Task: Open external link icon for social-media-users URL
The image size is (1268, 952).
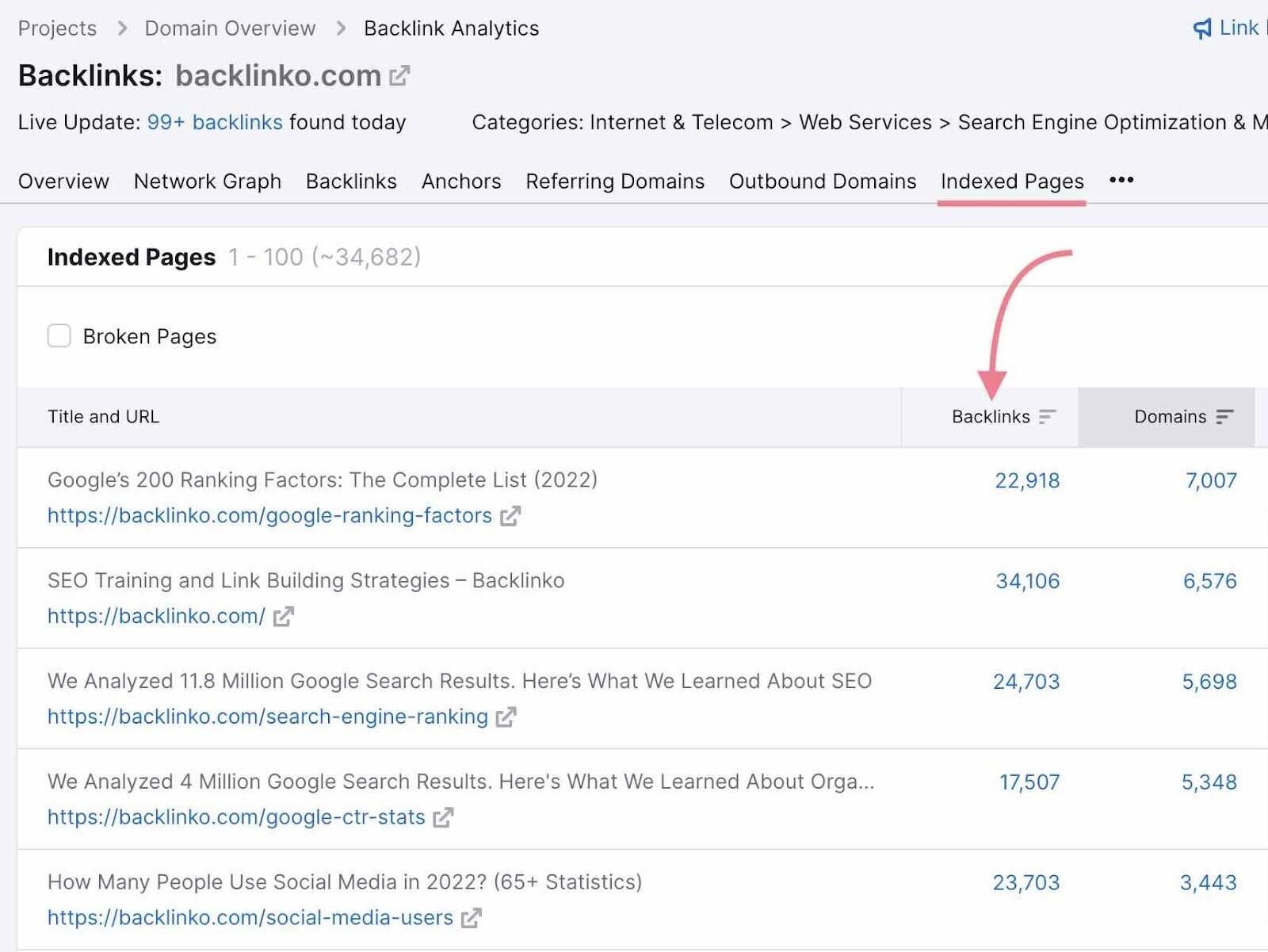Action: click(x=472, y=918)
